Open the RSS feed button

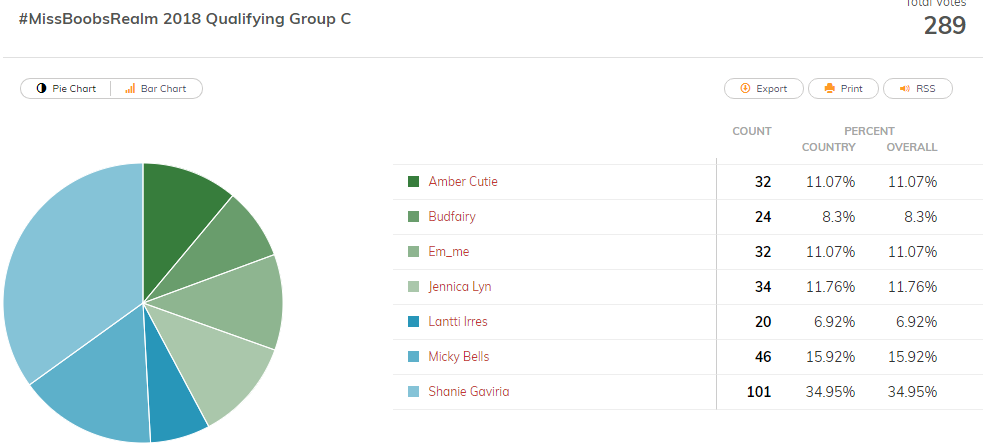pos(918,89)
